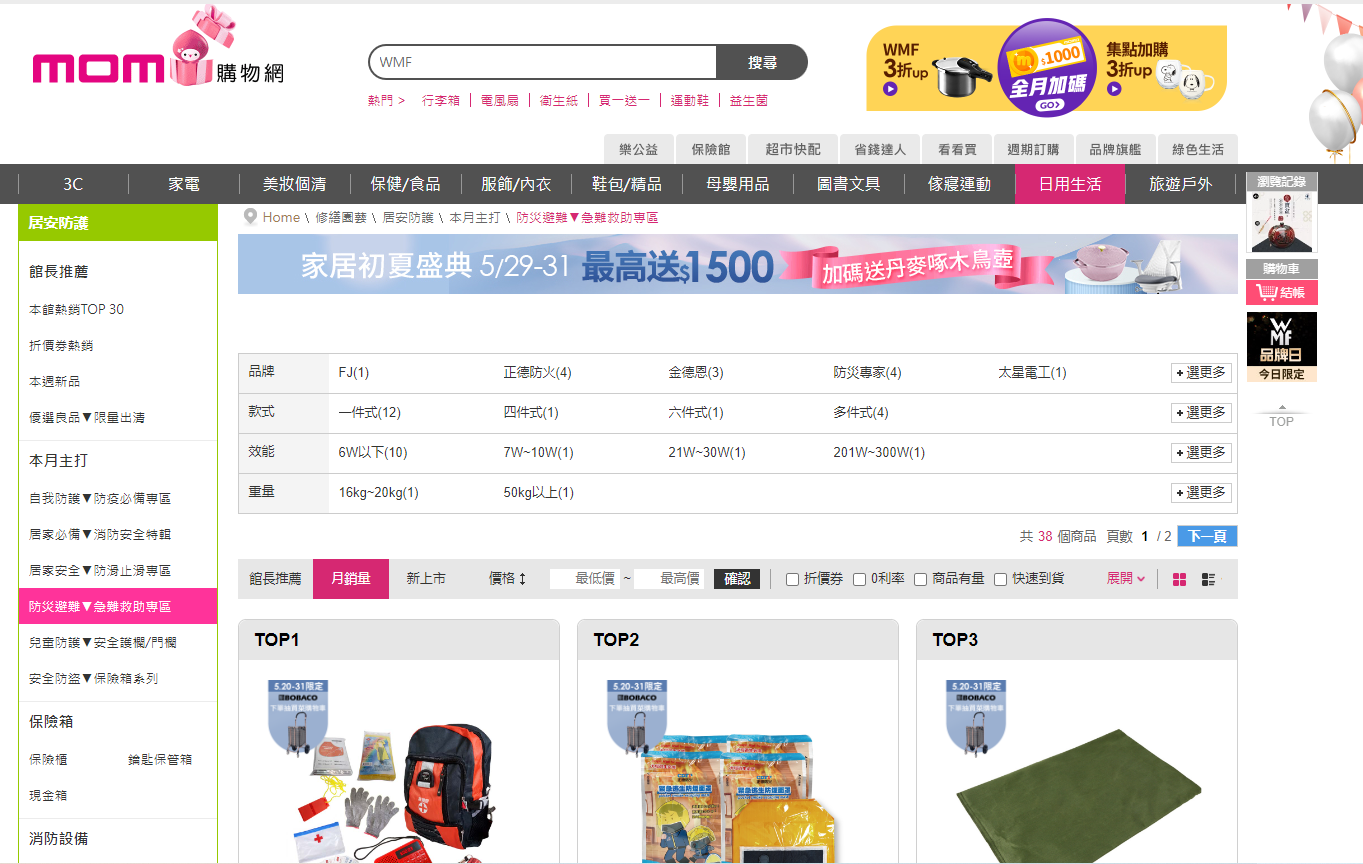Image resolution: width=1363 pixels, height=864 pixels.
Task: Click hot keyword 行李箱
Action: coord(441,101)
